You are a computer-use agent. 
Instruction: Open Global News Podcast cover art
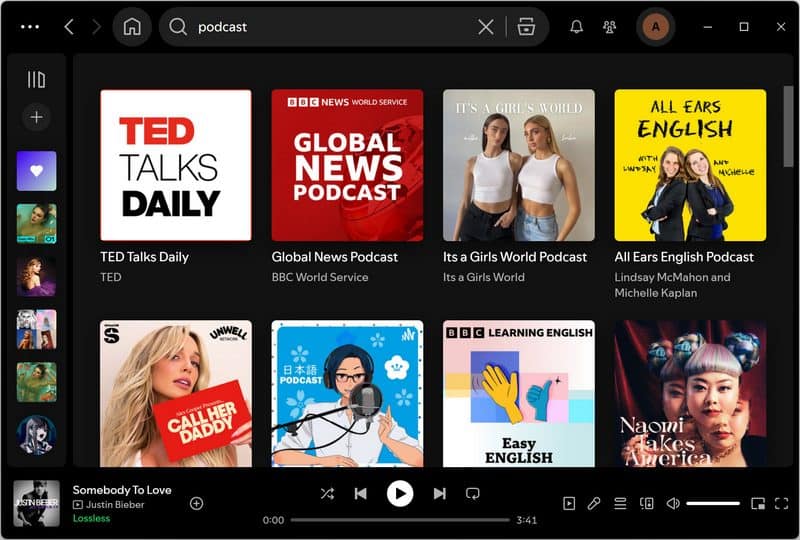(x=347, y=165)
